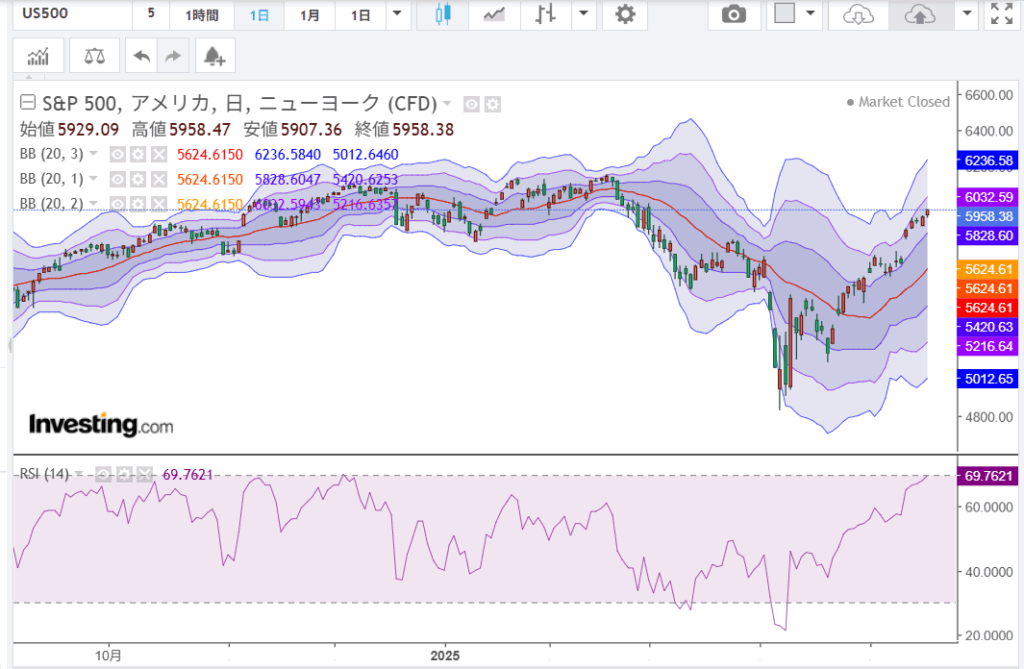Click the load chart cloud-download icon
The image size is (1024, 669).
pyautogui.click(x=858, y=14)
